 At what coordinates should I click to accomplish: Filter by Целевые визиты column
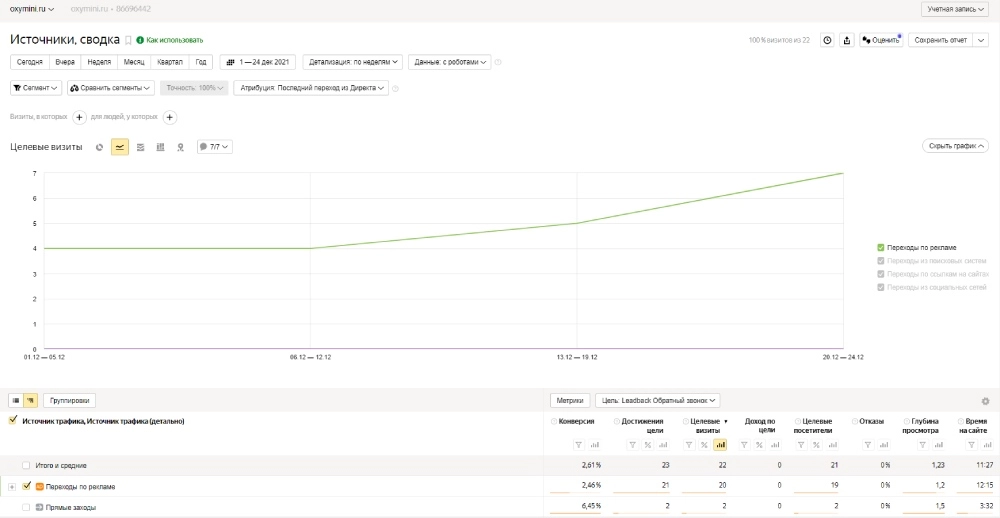(x=689, y=445)
